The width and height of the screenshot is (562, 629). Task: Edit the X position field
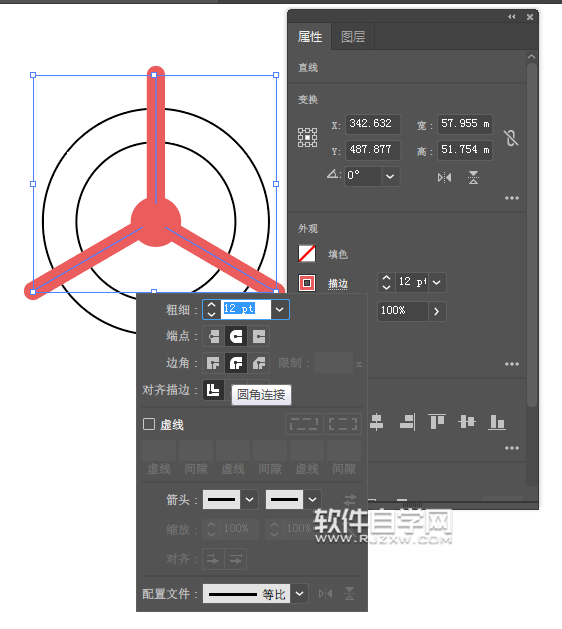click(372, 124)
